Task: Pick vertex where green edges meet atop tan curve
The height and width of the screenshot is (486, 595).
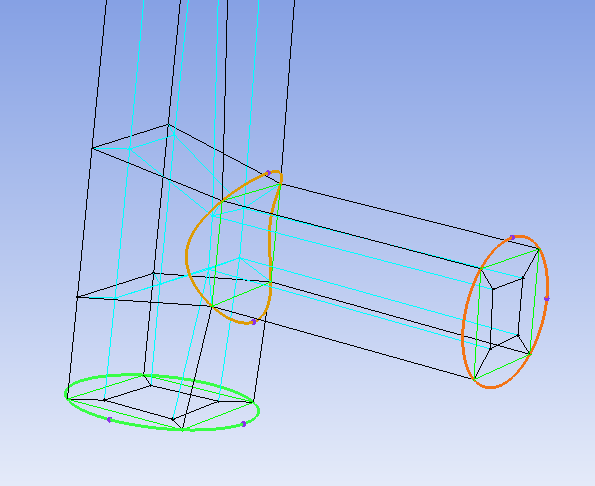Action: tap(280, 184)
